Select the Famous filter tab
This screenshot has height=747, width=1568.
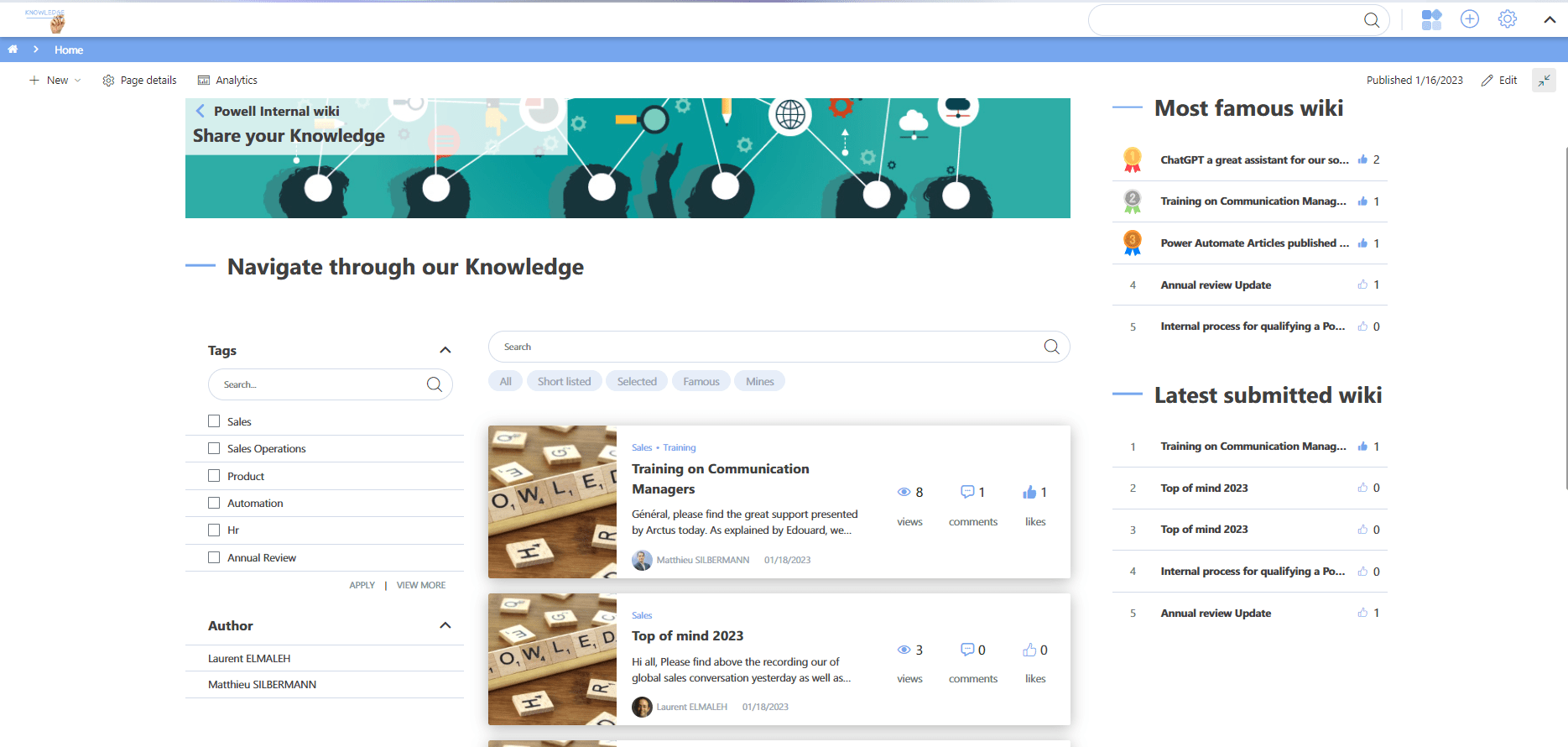click(x=701, y=381)
